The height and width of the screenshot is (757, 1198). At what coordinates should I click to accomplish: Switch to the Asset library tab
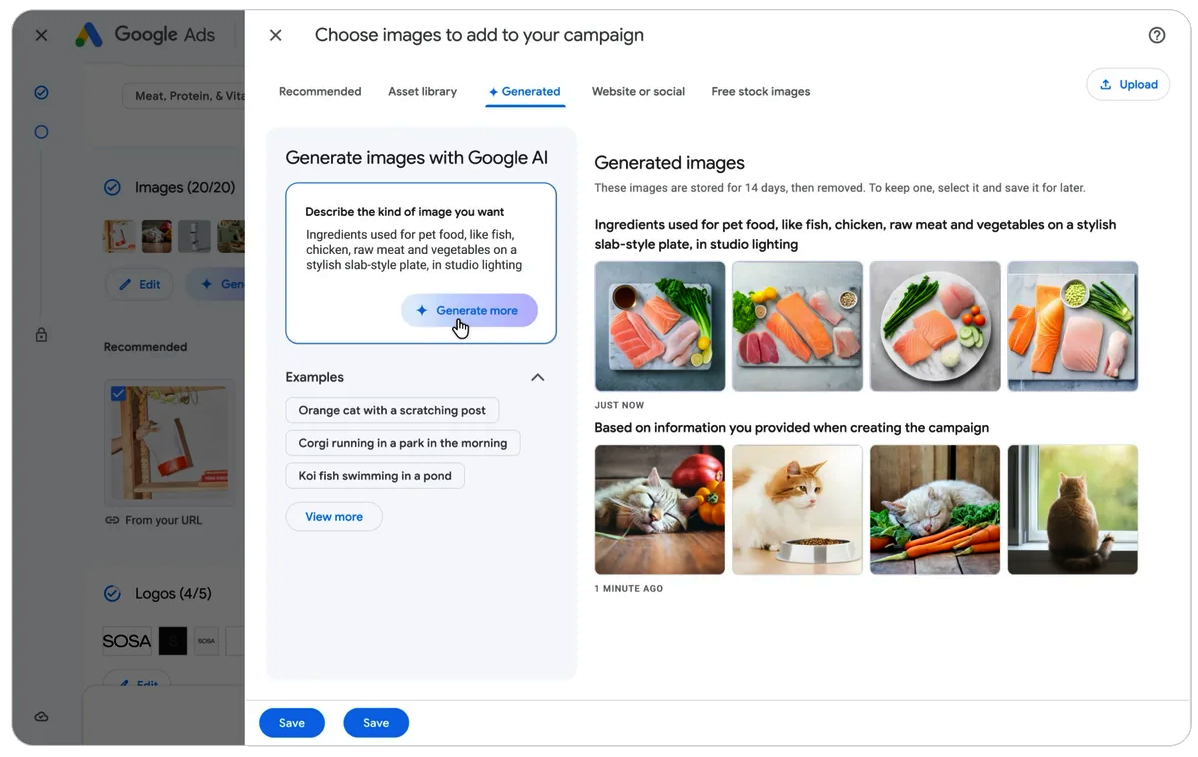422,91
